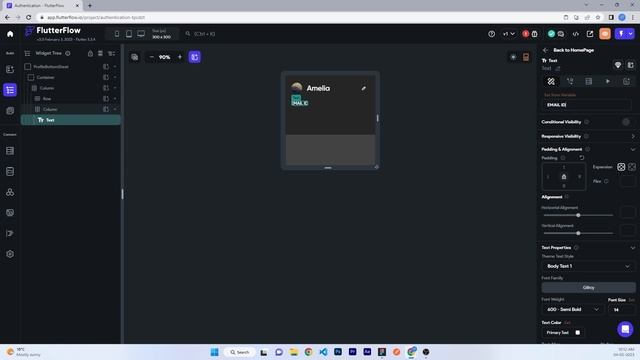
Task: Click the widget tree lock icon
Action: click(x=90, y=53)
